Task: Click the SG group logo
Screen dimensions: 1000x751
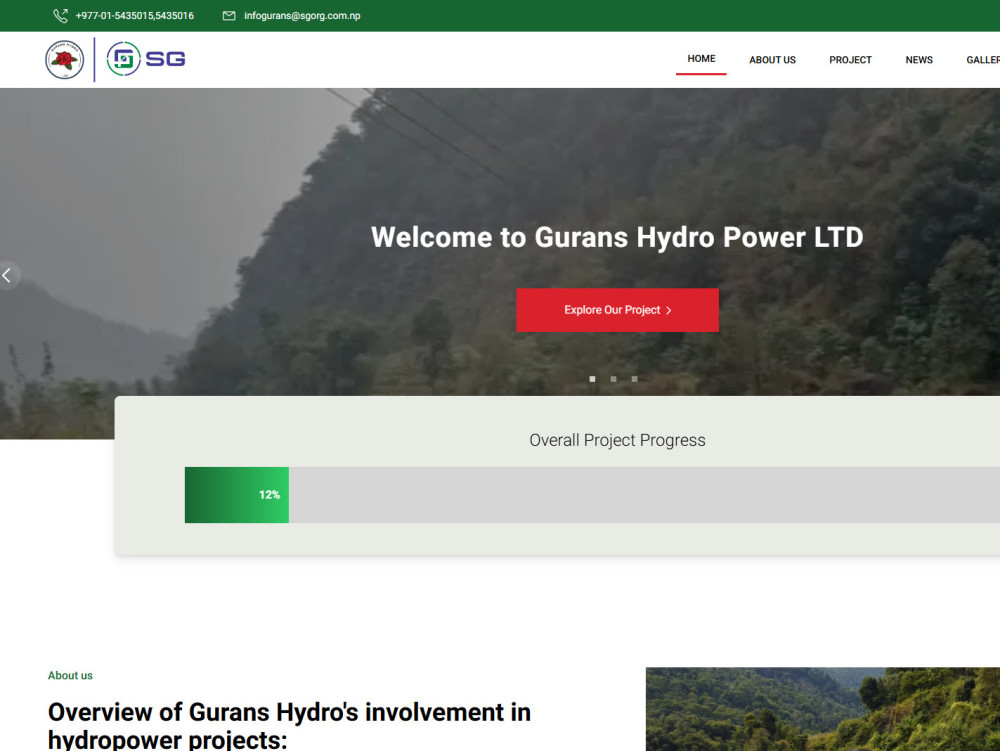Action: point(146,59)
